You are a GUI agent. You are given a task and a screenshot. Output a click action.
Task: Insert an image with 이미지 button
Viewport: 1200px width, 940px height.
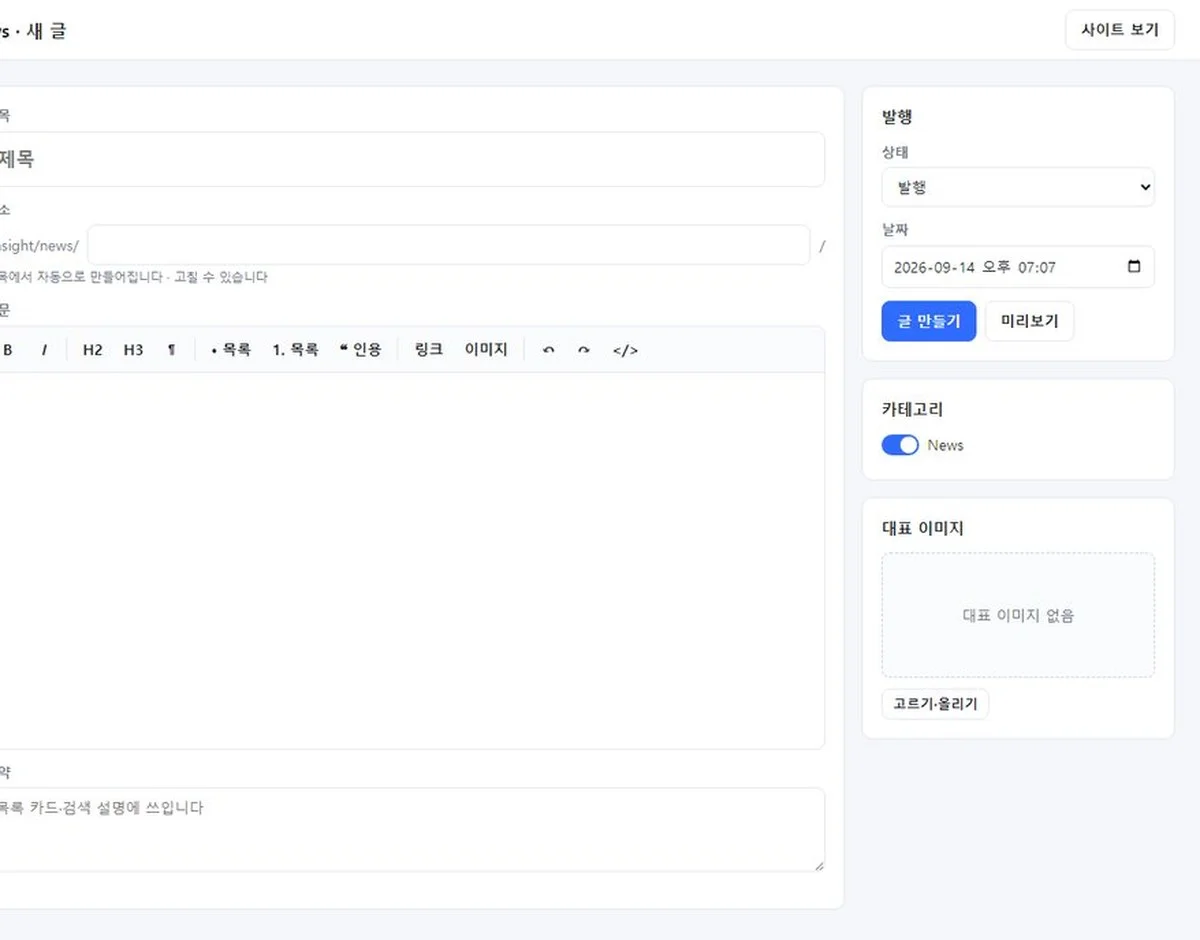(x=486, y=350)
